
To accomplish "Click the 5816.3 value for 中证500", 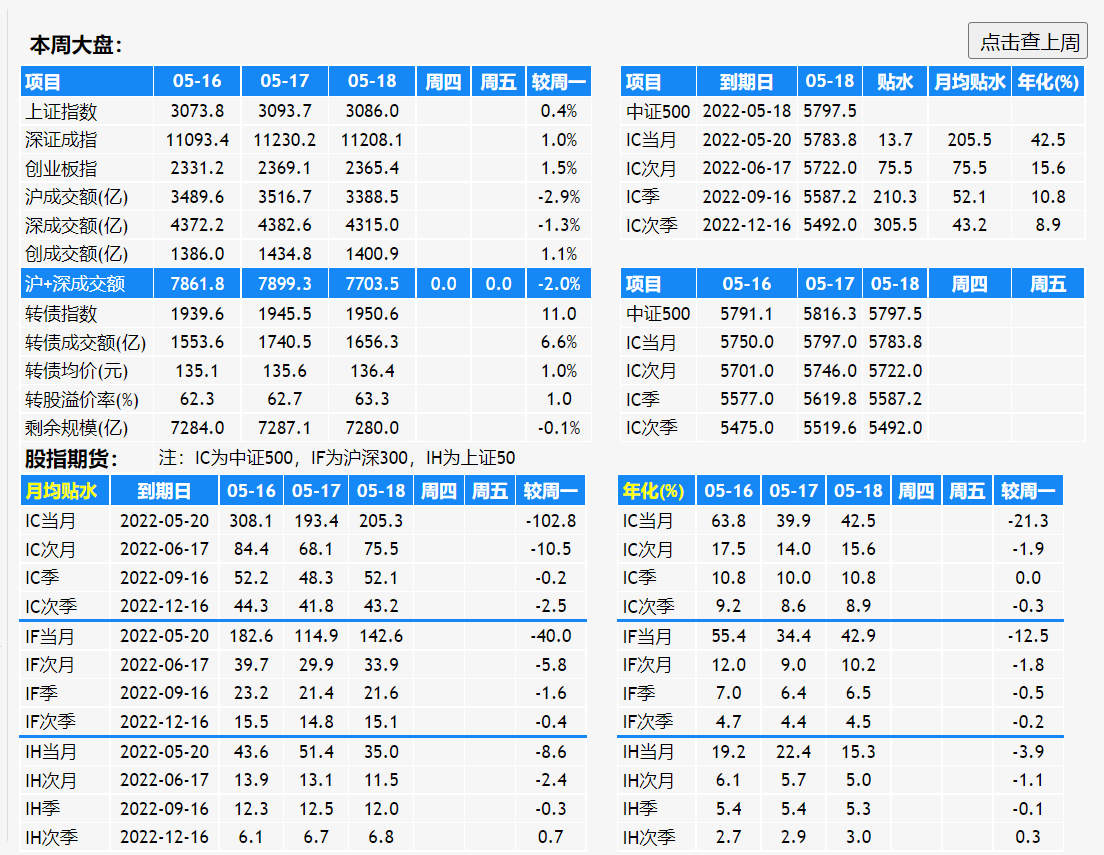I will 830,313.
